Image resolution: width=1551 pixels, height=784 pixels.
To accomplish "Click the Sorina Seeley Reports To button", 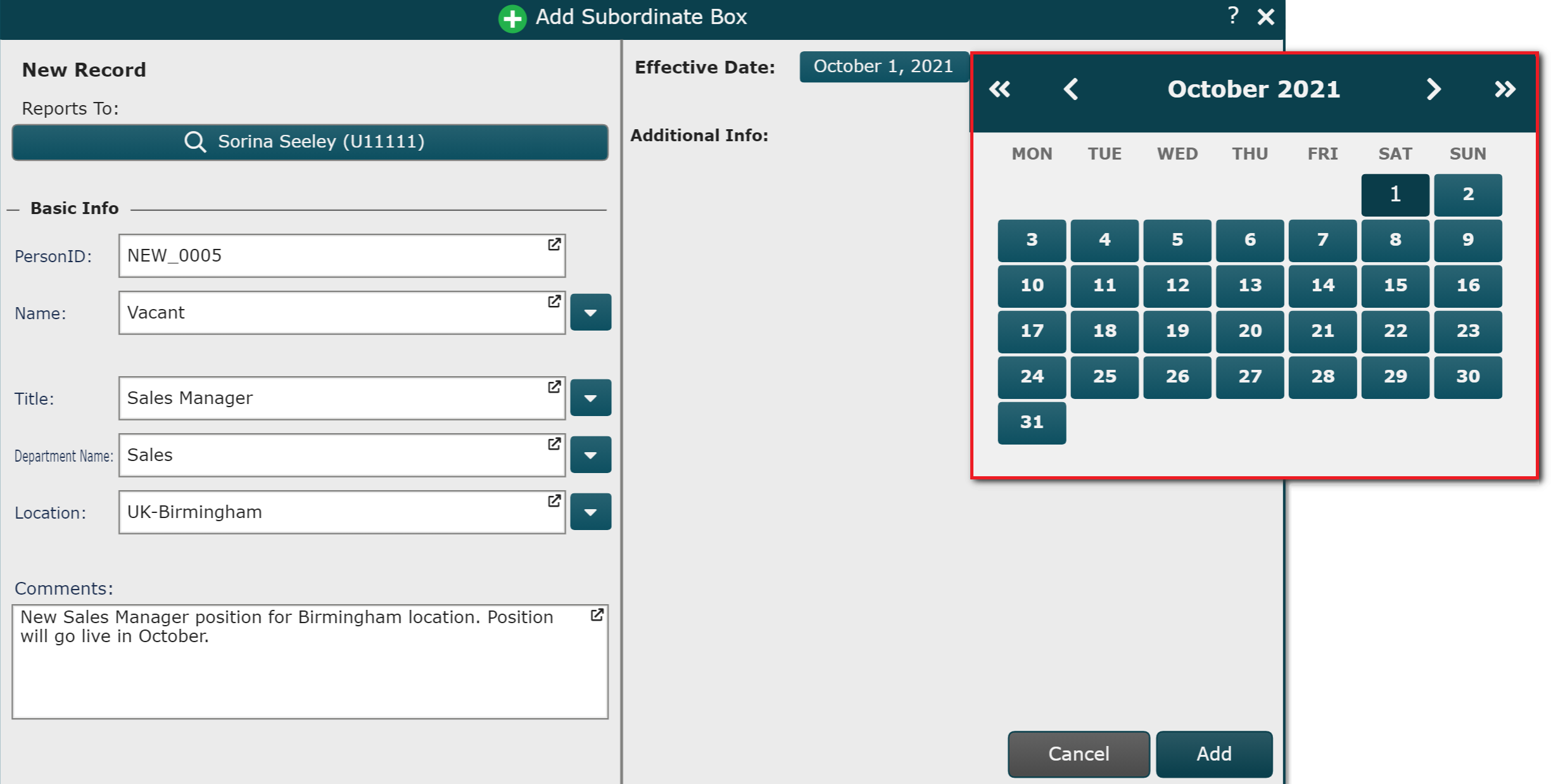I will pyautogui.click(x=310, y=142).
